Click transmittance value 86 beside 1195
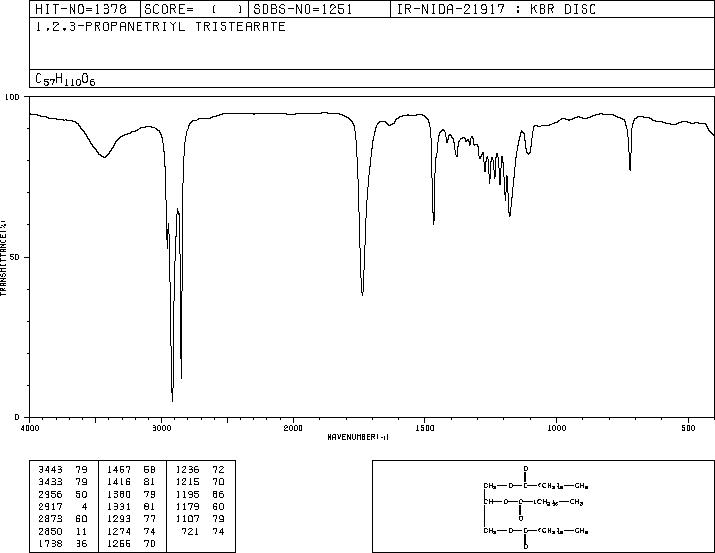The width and height of the screenshot is (715, 553). coord(218,494)
